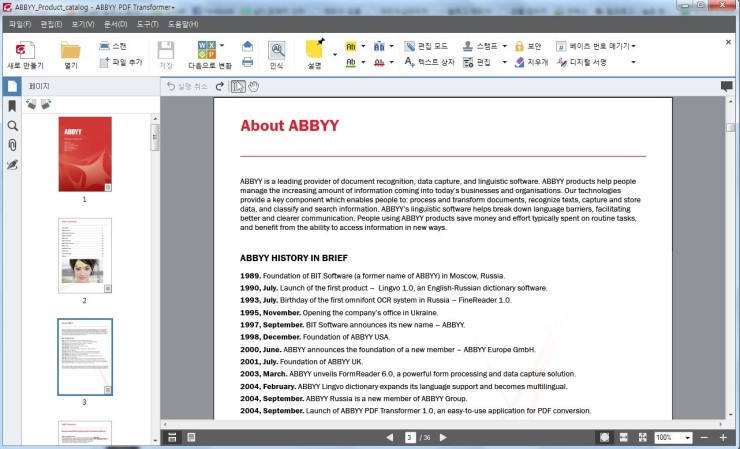Expand the 스탬프 dropdown arrow
The image size is (740, 449).
(505, 46)
